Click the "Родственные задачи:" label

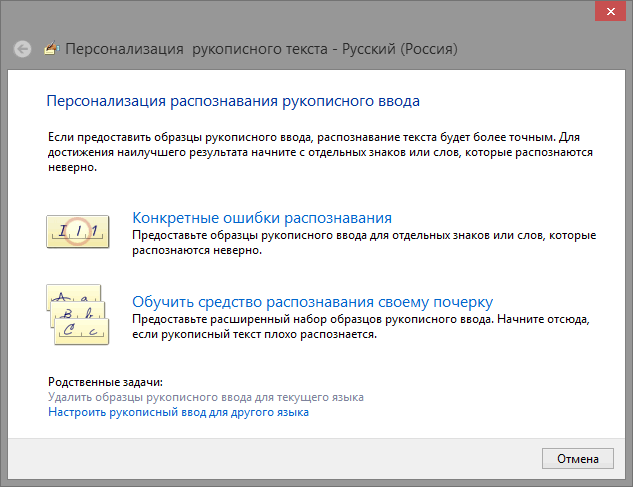104,382
